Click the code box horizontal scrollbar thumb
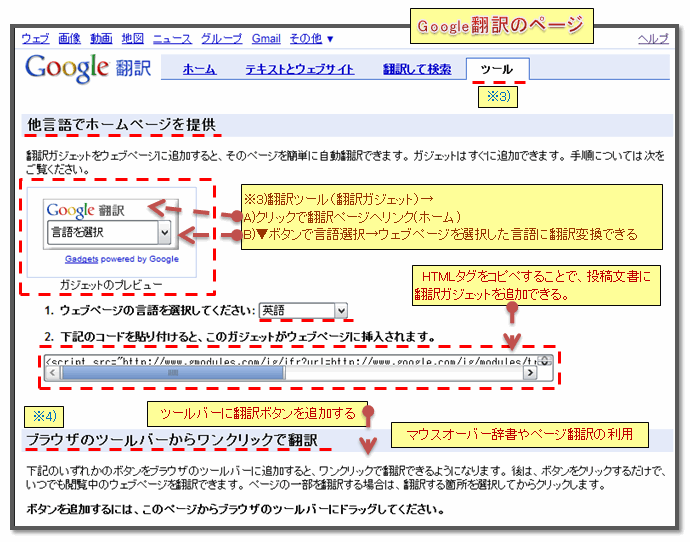Image resolution: width=690 pixels, height=542 pixels. coord(173,373)
